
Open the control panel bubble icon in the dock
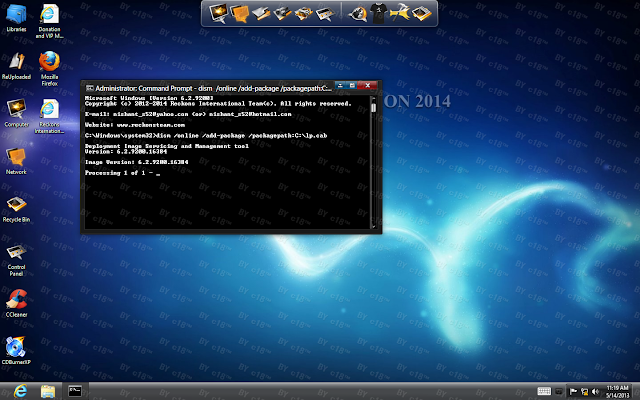325,13
